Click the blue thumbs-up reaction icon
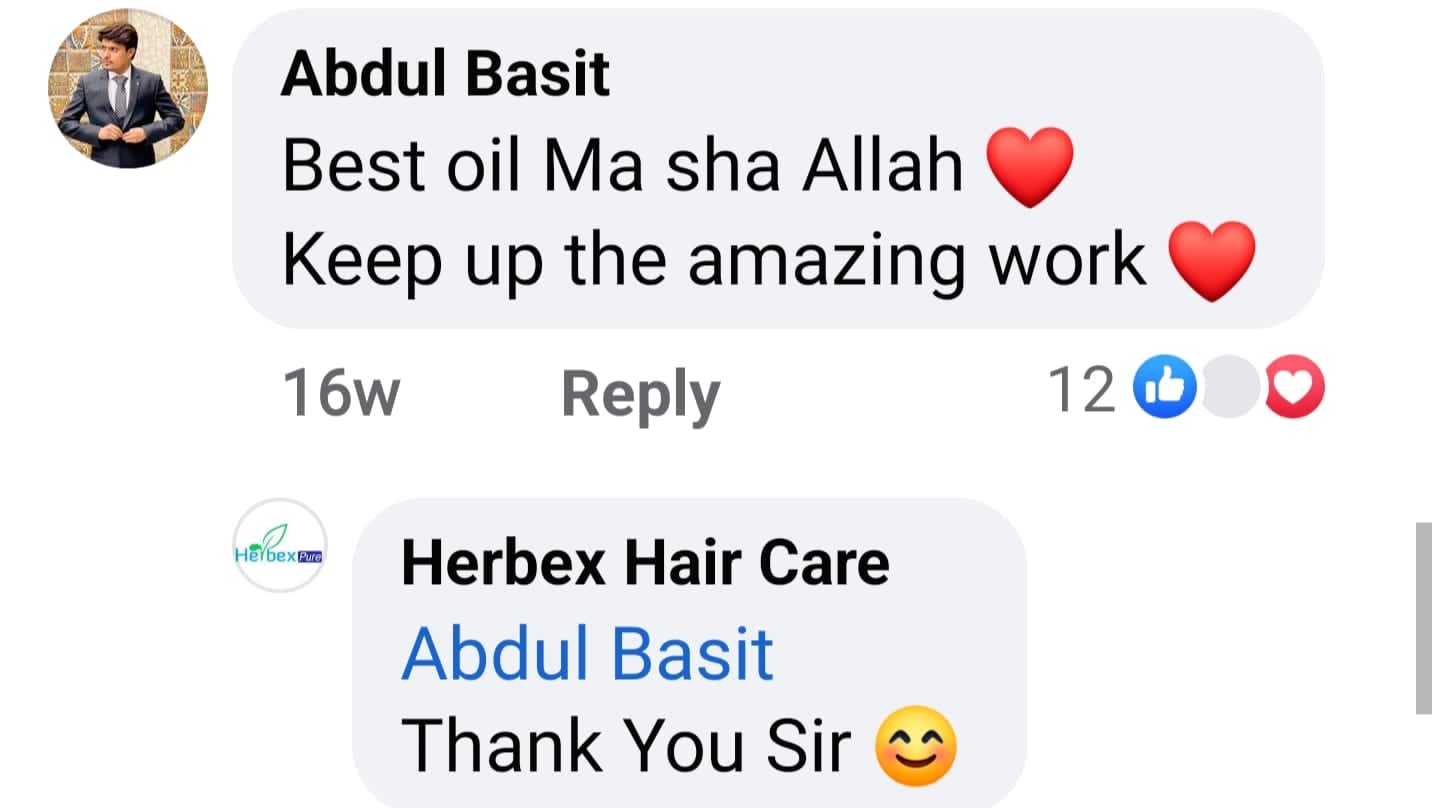 pyautogui.click(x=1165, y=387)
